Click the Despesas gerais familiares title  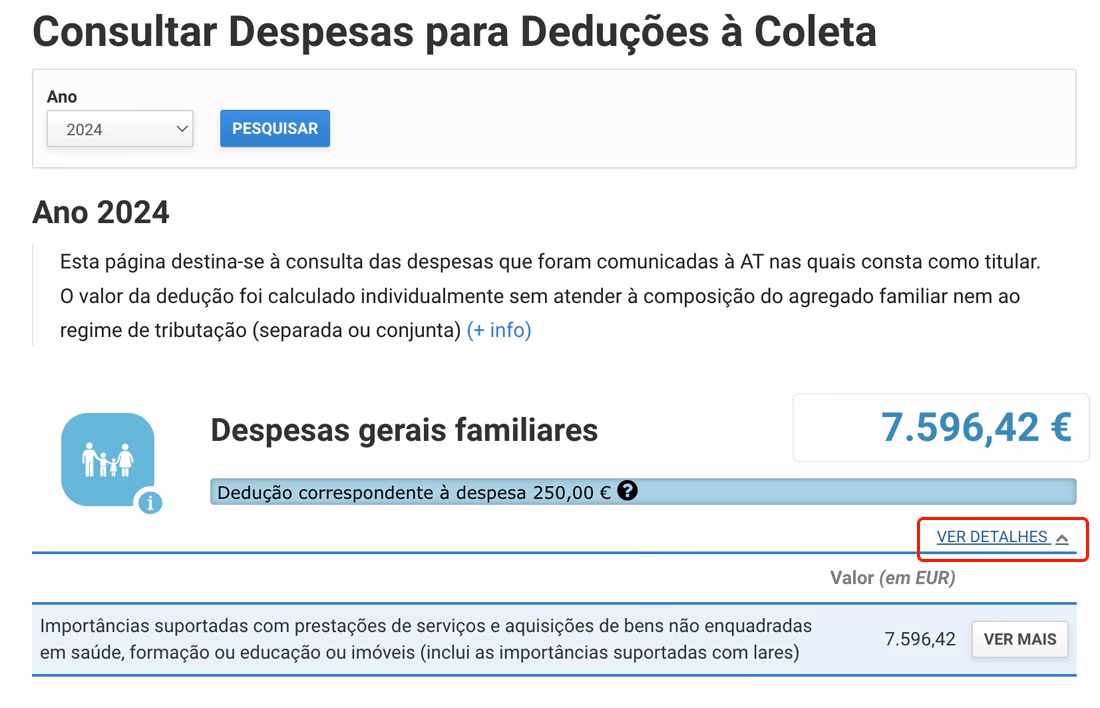(x=403, y=429)
